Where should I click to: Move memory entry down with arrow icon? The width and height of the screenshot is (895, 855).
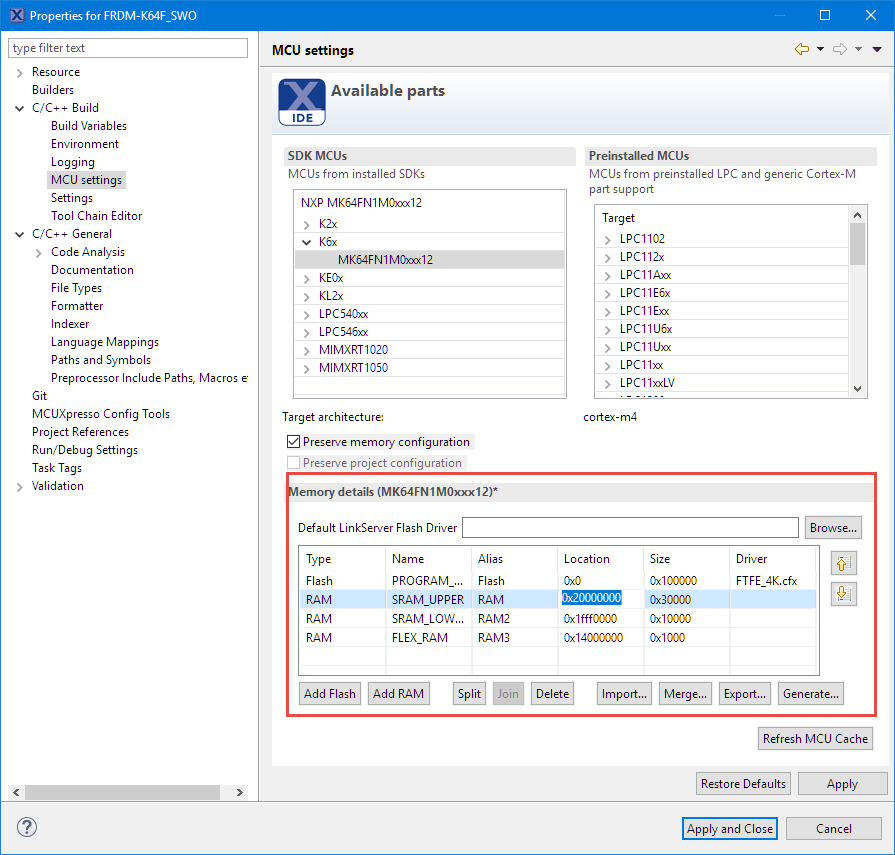pos(842,593)
